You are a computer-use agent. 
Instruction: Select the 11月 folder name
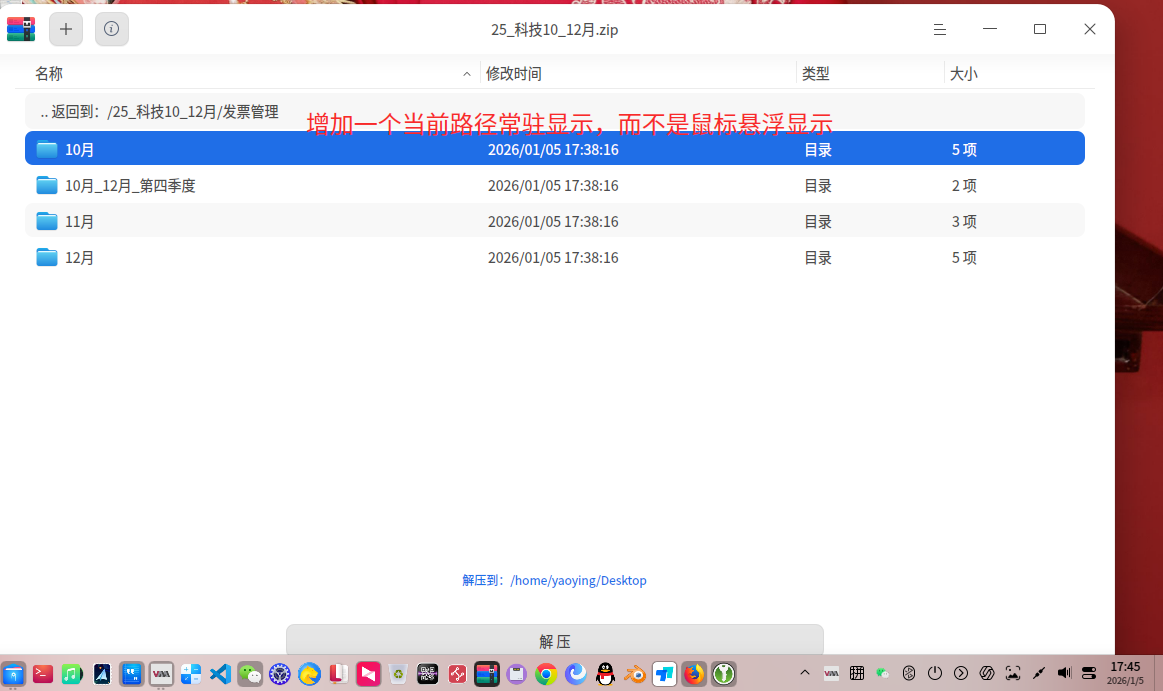click(x=79, y=221)
